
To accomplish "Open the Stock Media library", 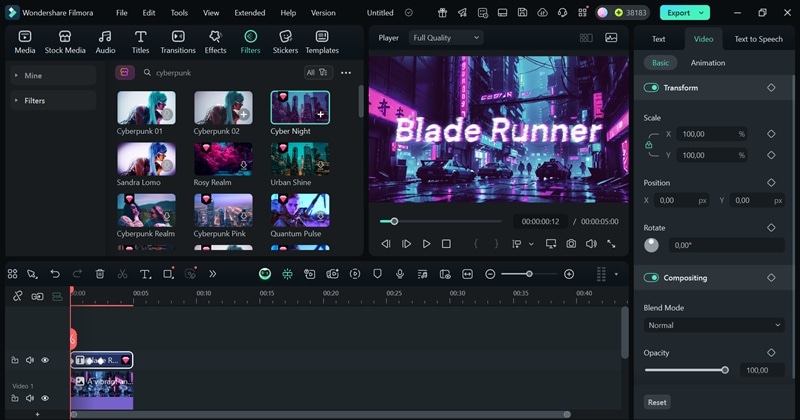I will click(x=65, y=42).
